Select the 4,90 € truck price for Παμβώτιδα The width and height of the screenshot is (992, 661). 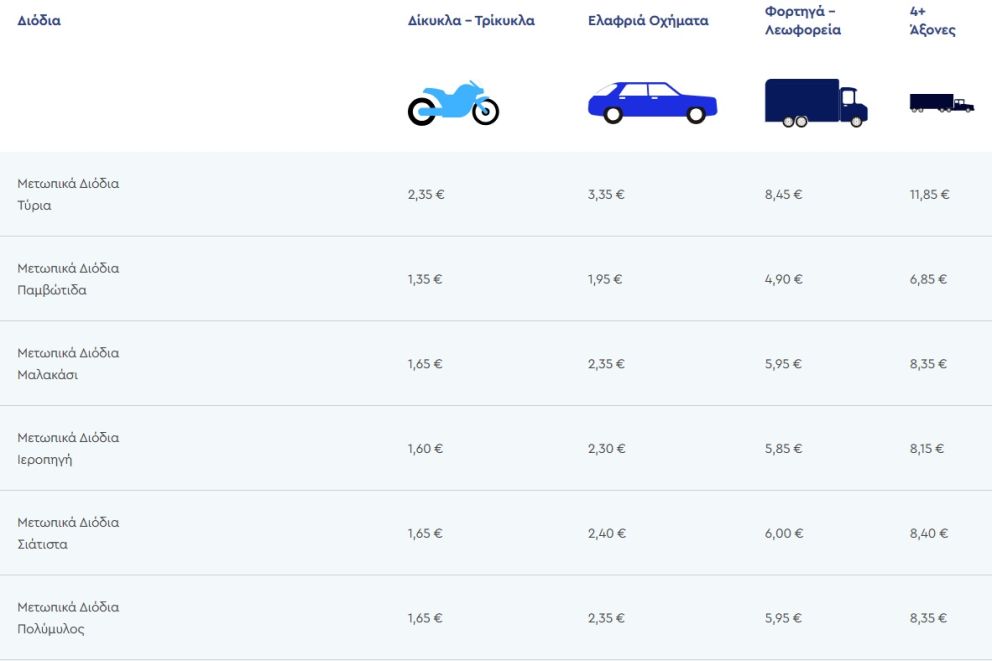click(783, 279)
